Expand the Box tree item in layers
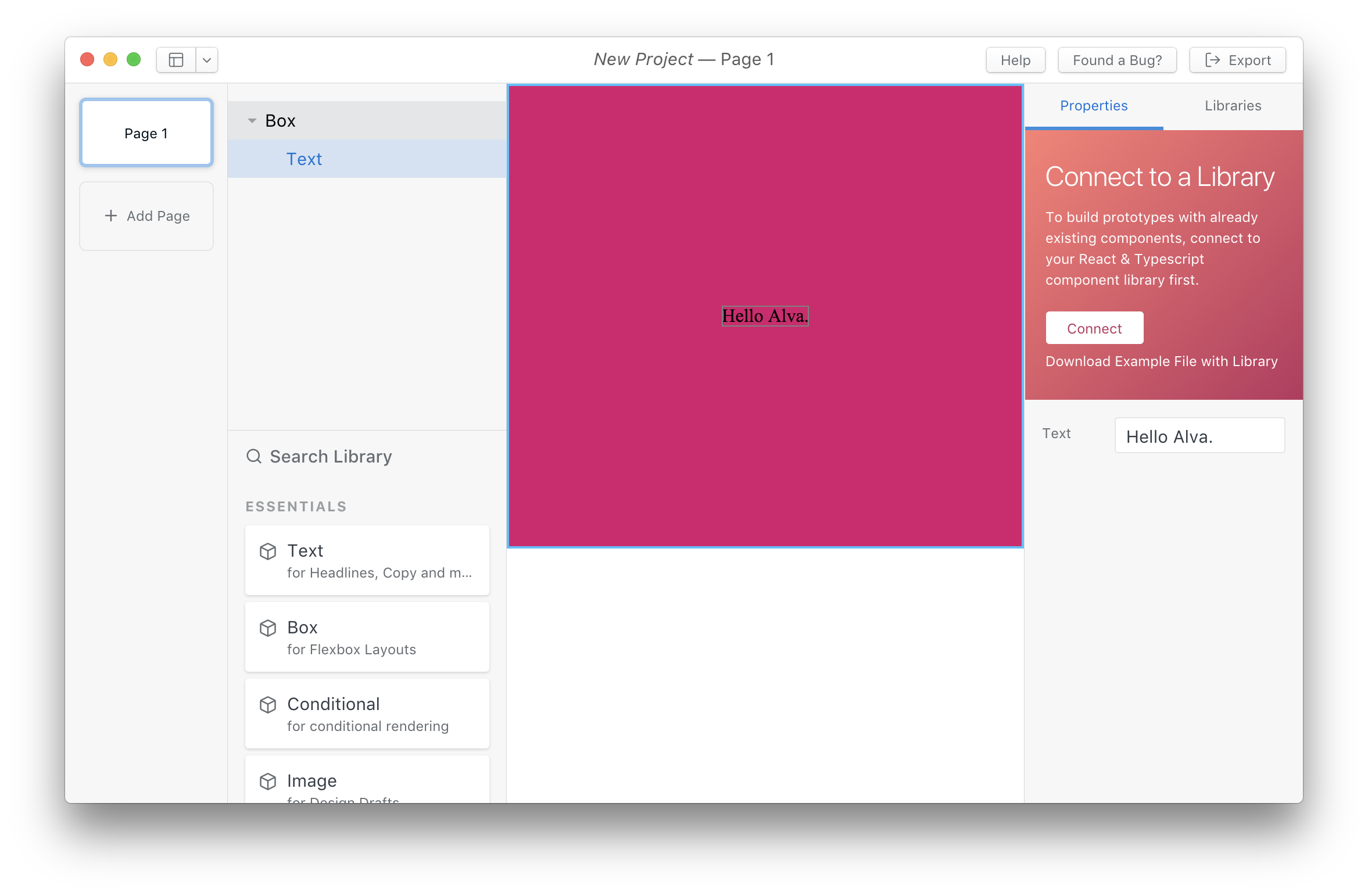The width and height of the screenshot is (1368, 896). [248, 120]
